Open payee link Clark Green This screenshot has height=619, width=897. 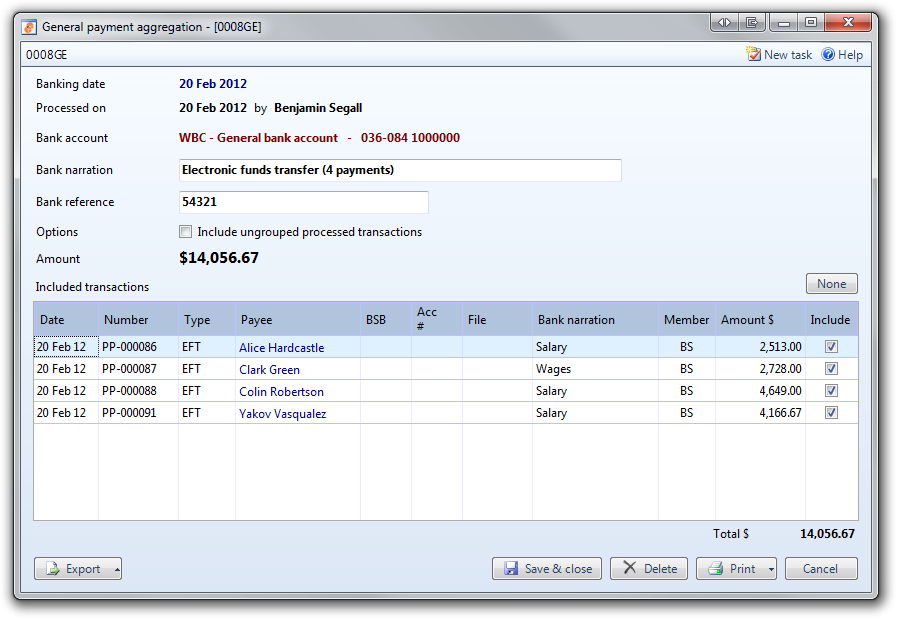(x=269, y=370)
